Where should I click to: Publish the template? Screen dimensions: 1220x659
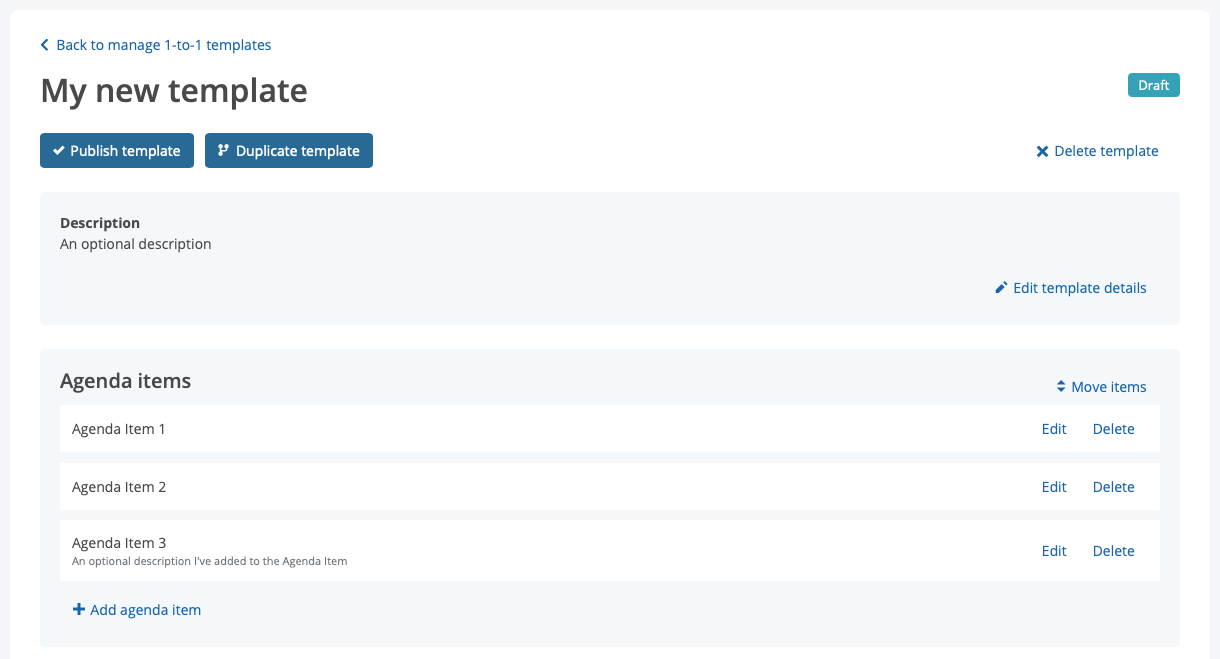click(117, 151)
